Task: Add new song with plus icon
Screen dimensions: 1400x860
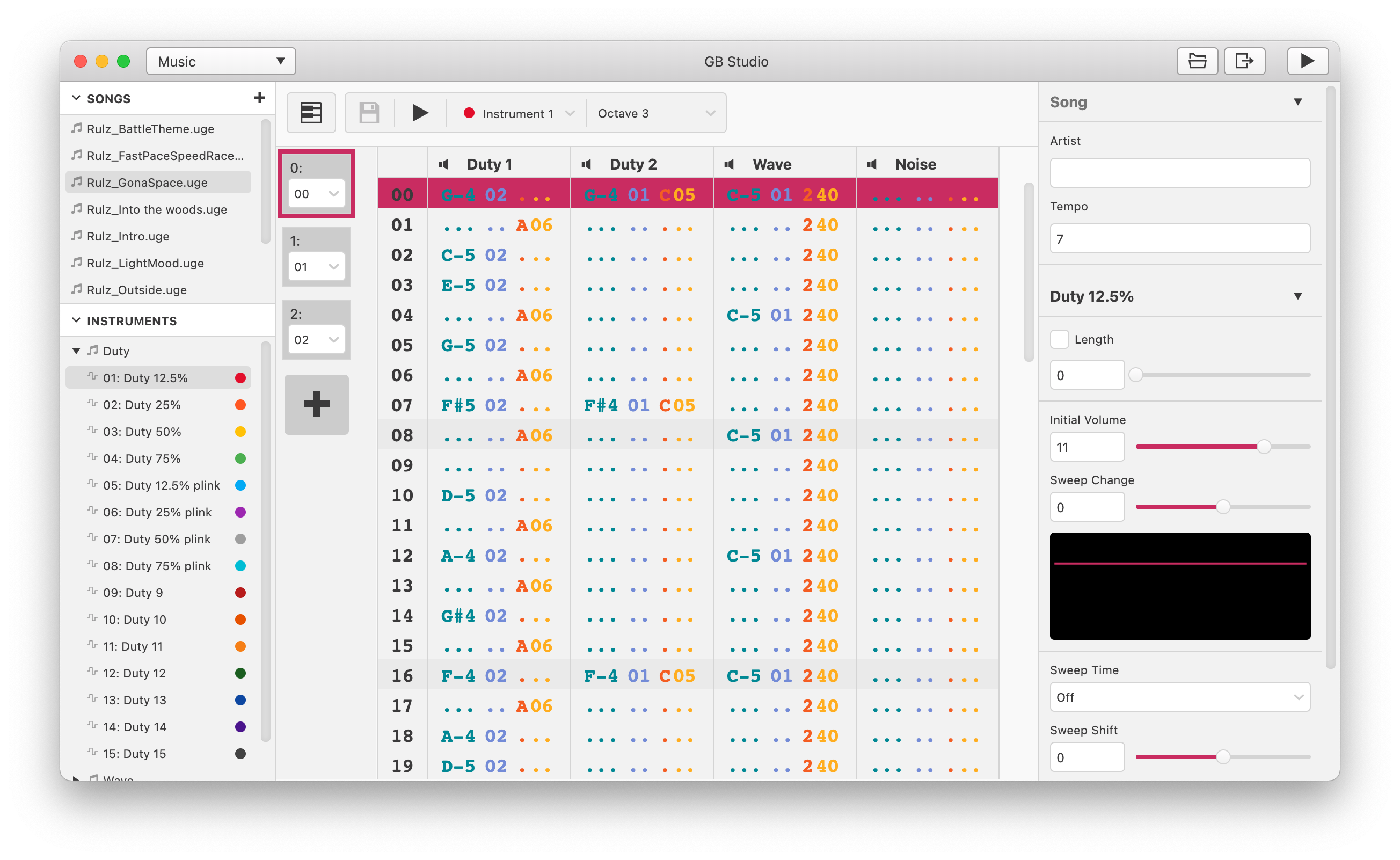Action: point(260,98)
